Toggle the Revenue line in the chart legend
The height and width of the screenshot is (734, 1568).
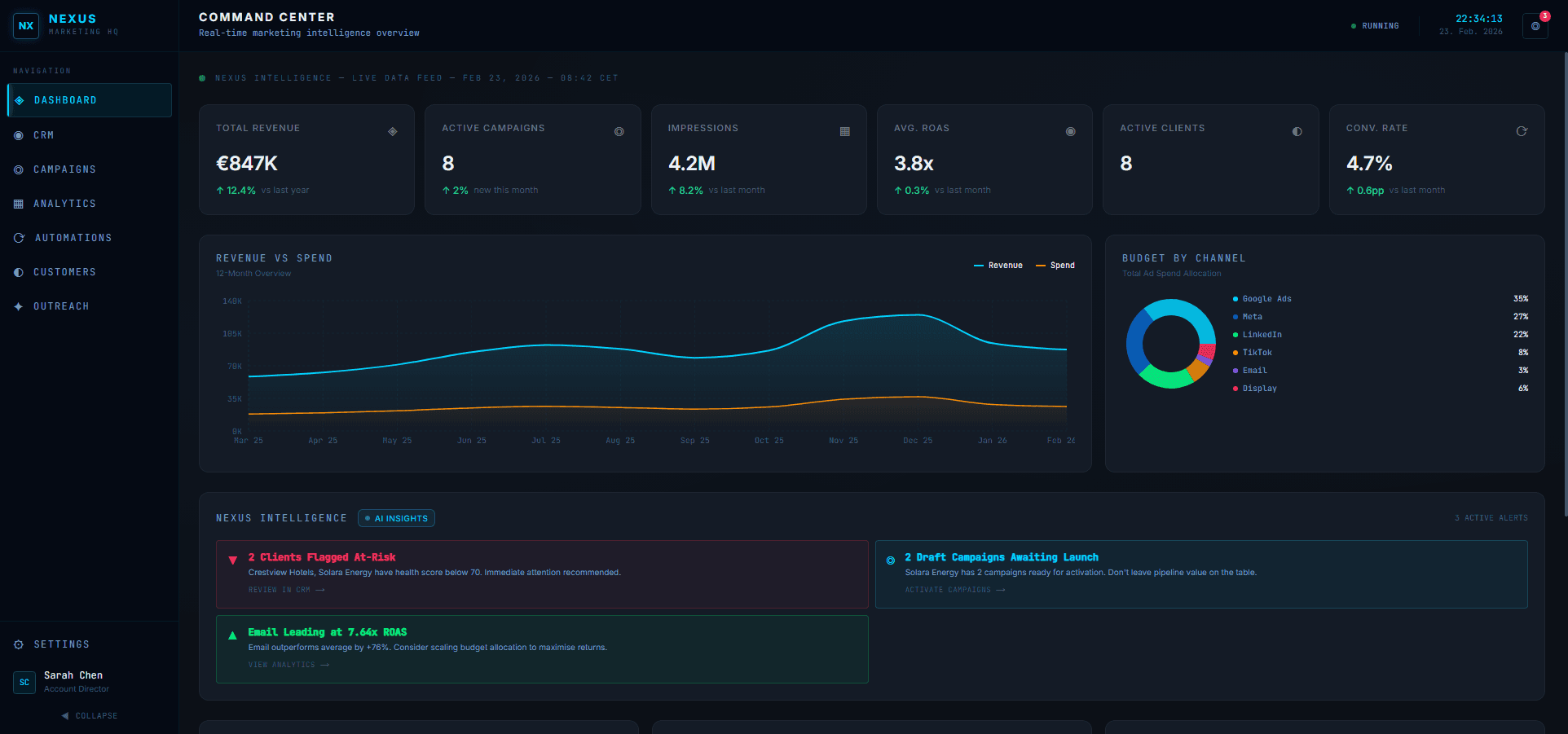(x=998, y=265)
